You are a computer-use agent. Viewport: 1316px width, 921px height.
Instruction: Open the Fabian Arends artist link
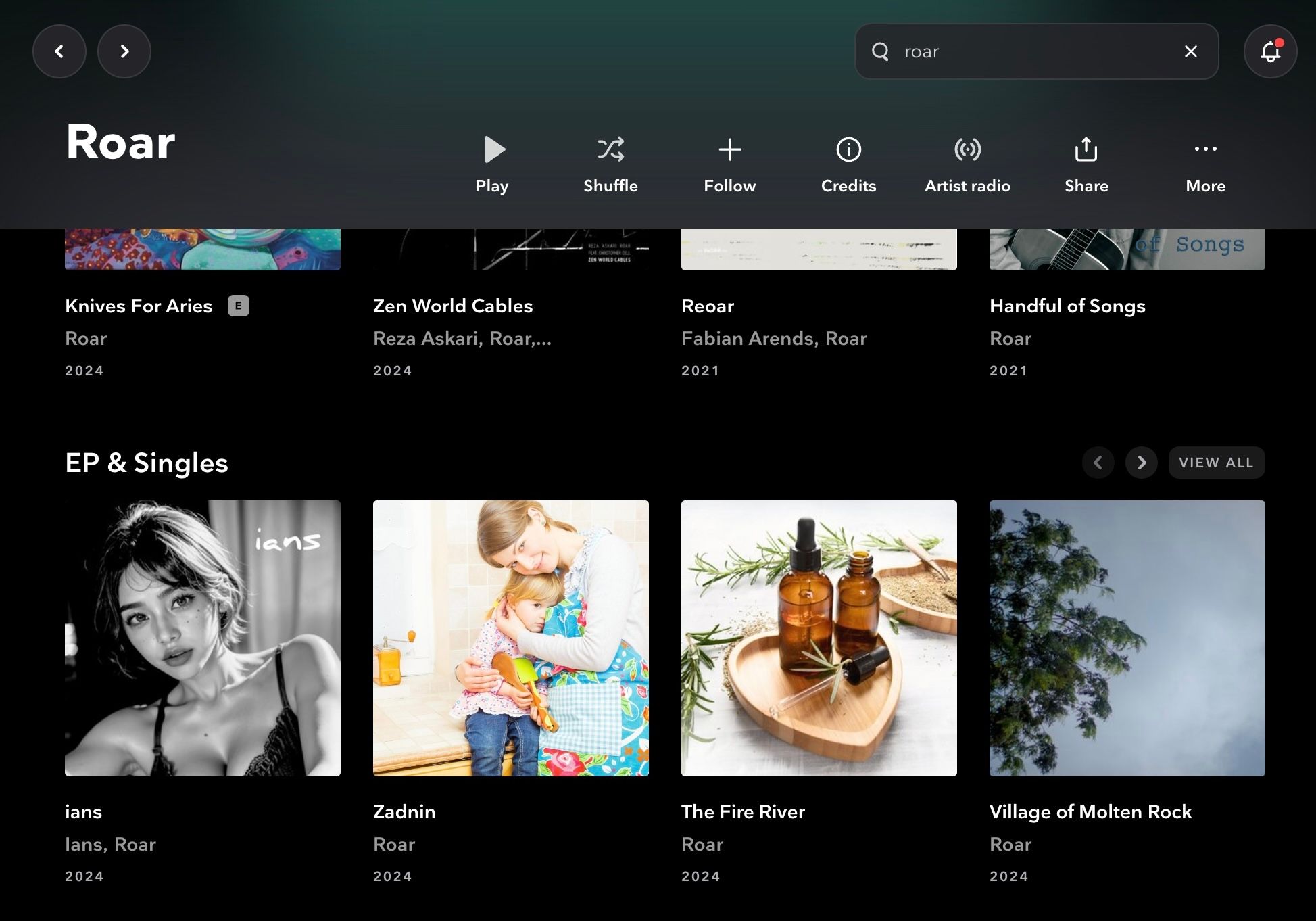pos(748,338)
